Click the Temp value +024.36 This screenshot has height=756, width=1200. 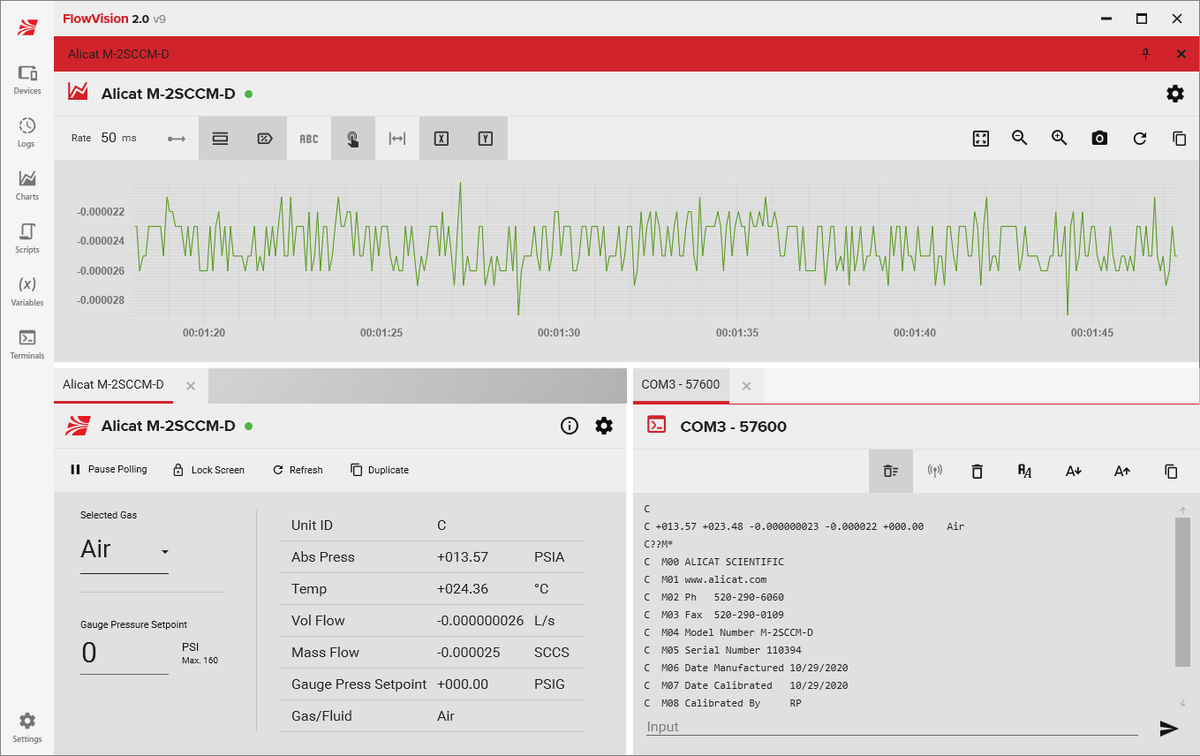coord(463,589)
